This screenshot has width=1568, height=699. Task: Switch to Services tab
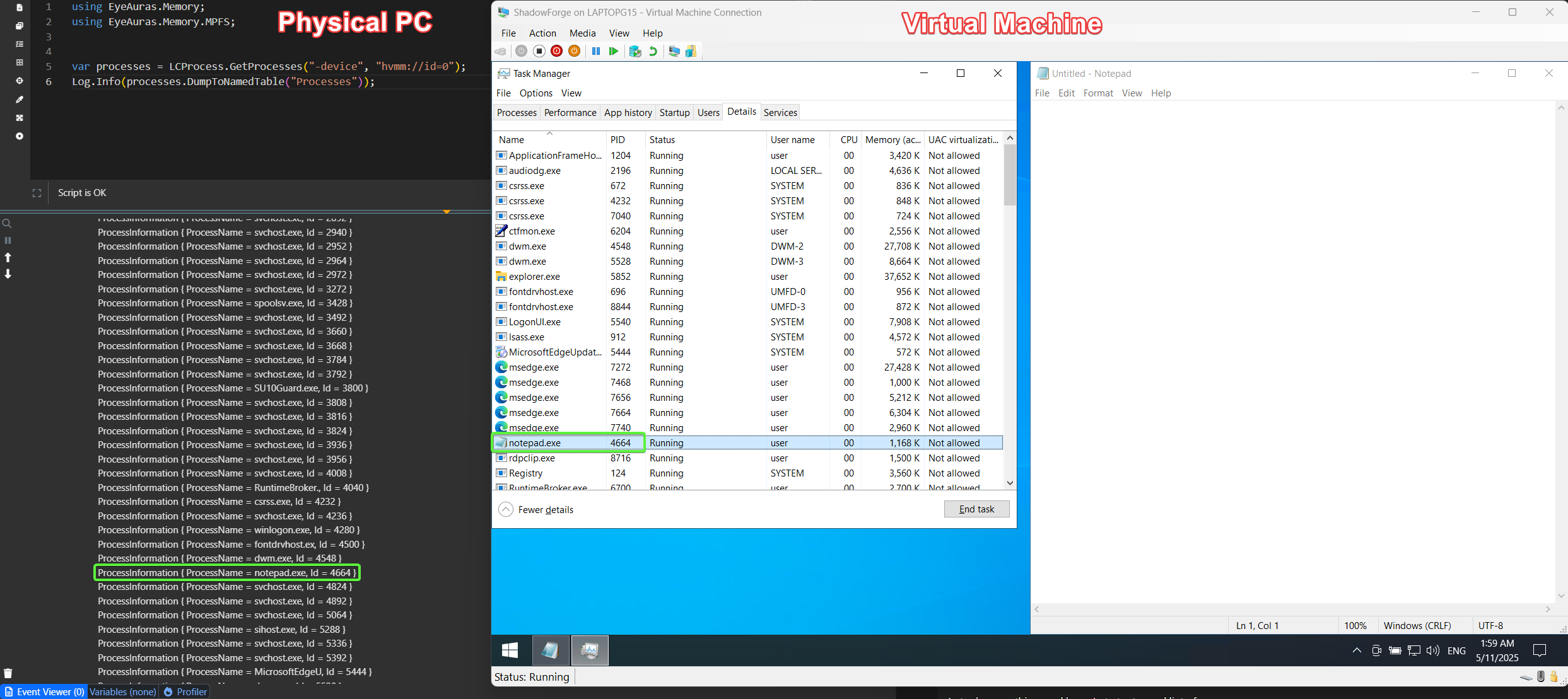tap(780, 112)
